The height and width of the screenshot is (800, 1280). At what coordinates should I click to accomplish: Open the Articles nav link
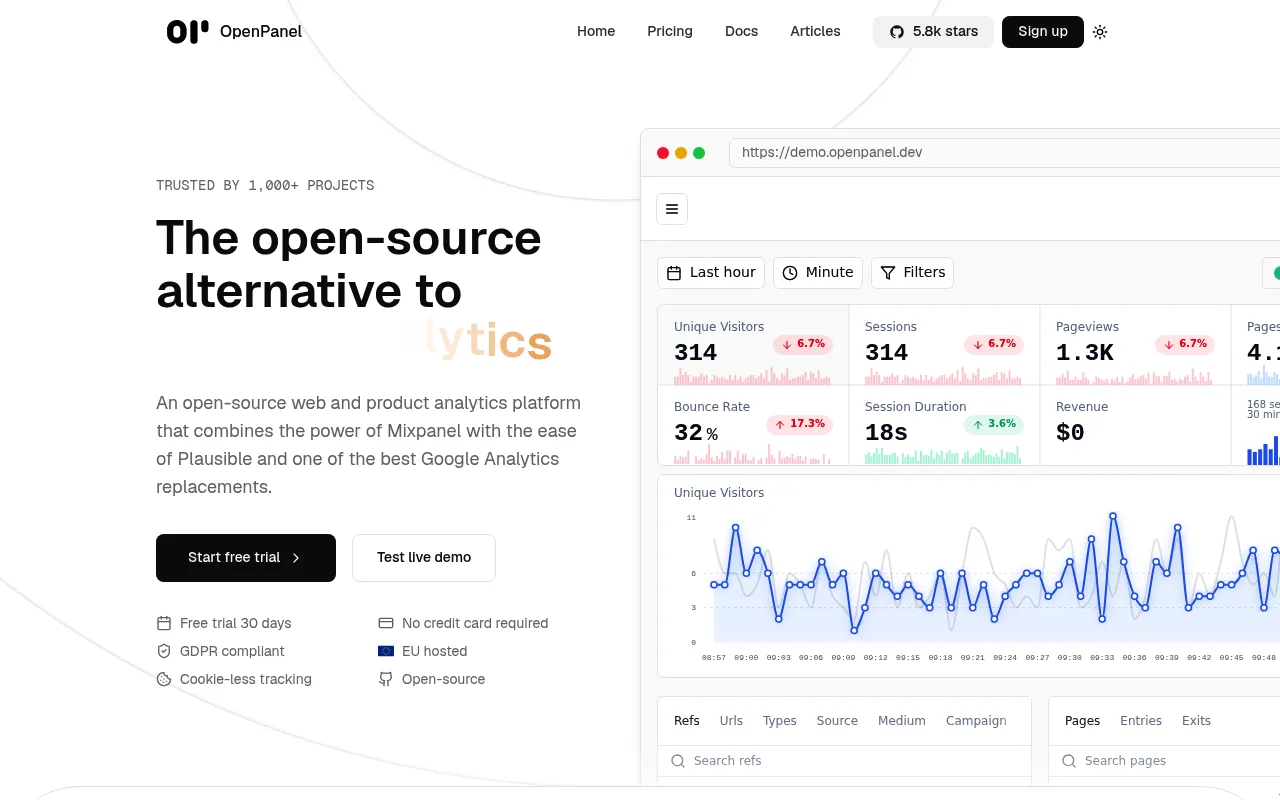click(815, 32)
